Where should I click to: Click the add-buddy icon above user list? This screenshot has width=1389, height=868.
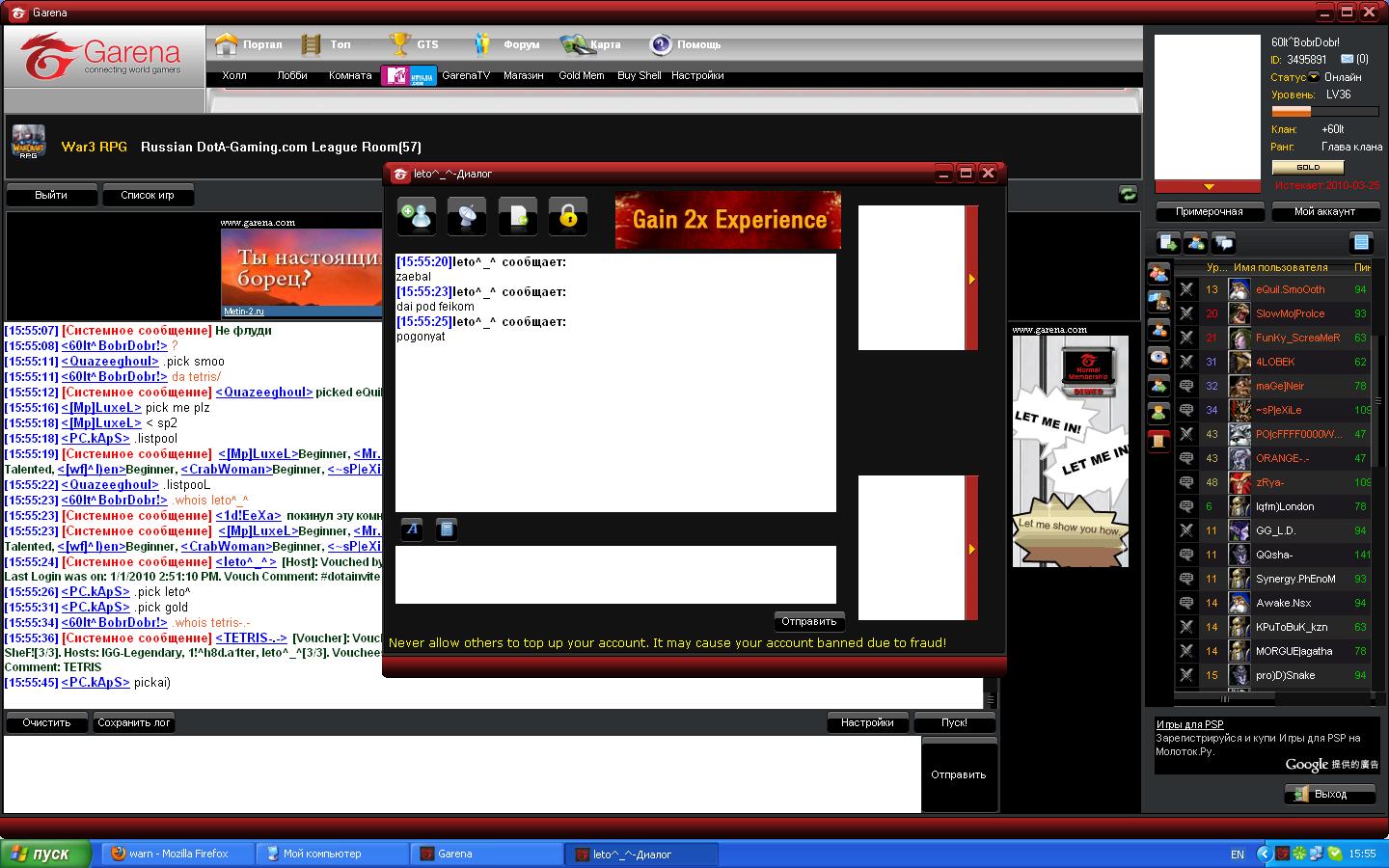coord(1196,243)
